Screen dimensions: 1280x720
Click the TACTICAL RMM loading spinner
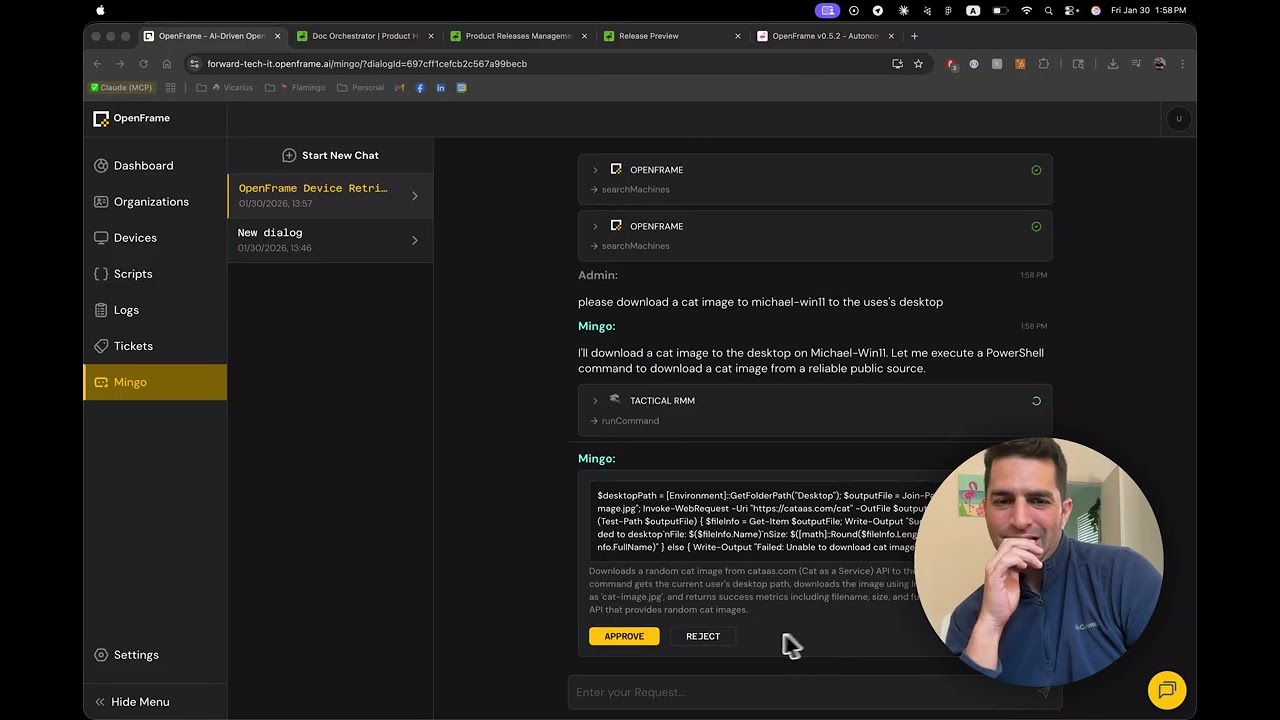click(1036, 401)
